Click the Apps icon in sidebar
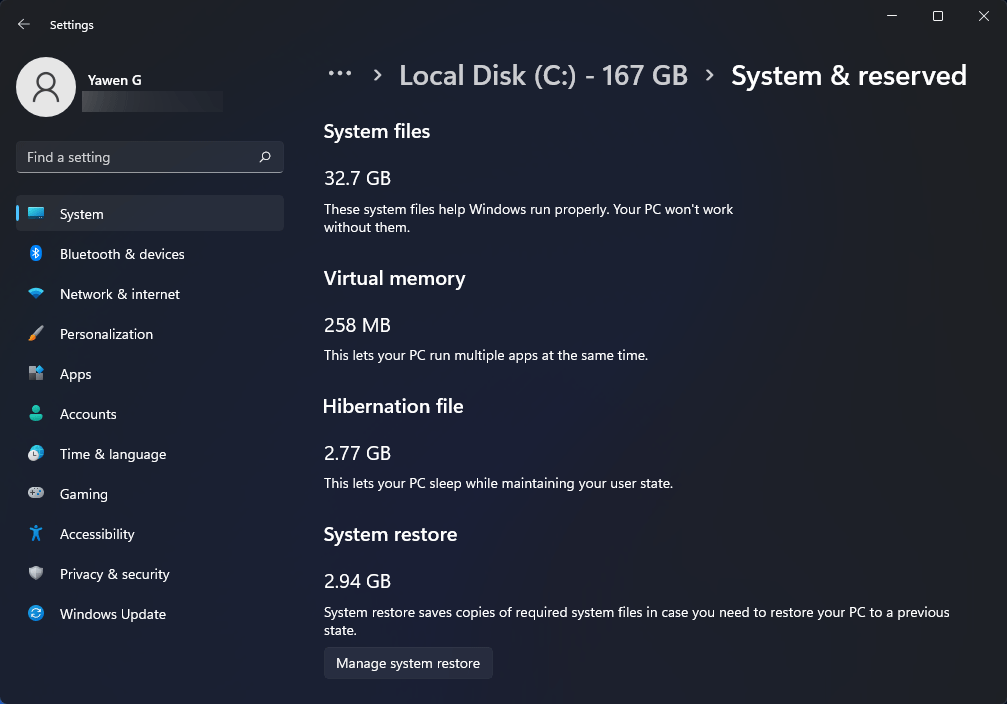This screenshot has height=704, width=1007. [x=37, y=374]
